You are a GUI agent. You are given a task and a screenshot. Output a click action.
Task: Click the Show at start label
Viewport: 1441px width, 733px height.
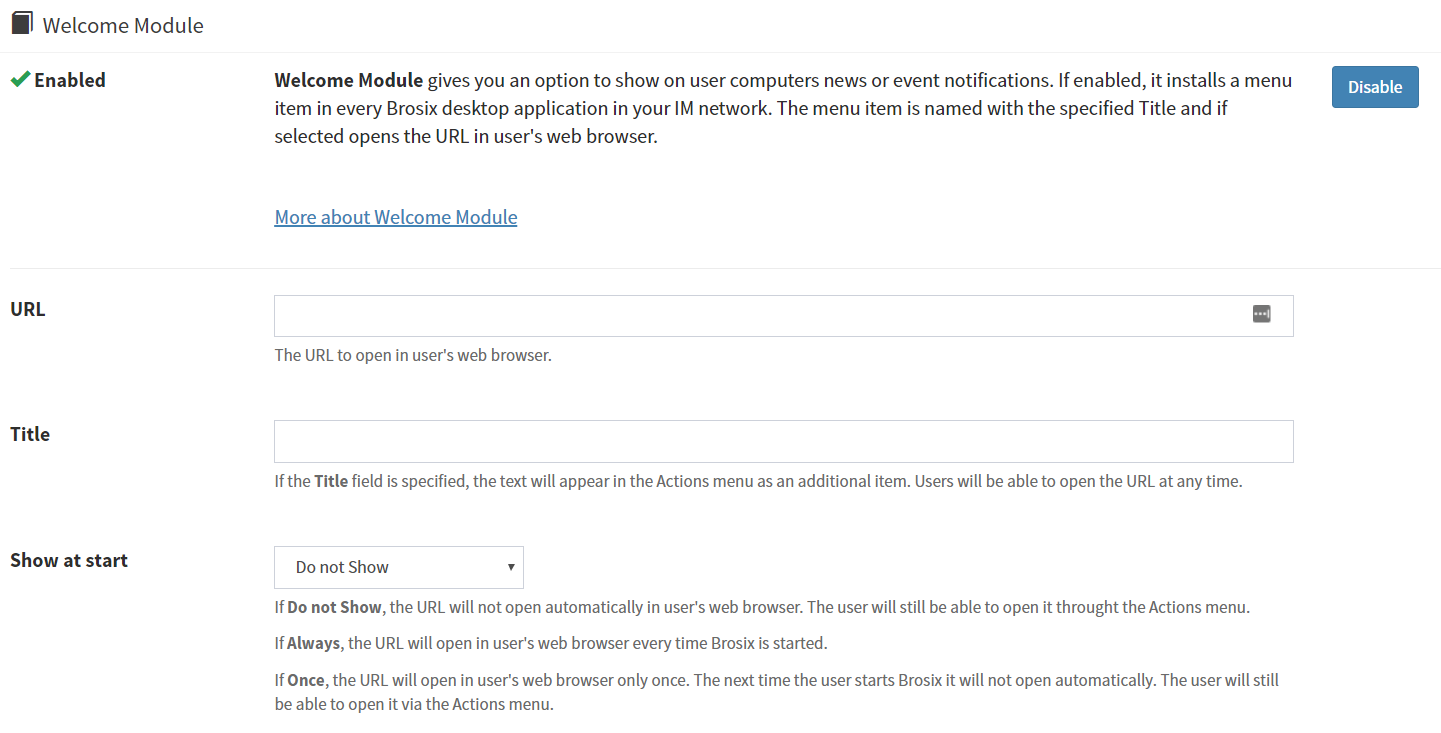tap(69, 560)
